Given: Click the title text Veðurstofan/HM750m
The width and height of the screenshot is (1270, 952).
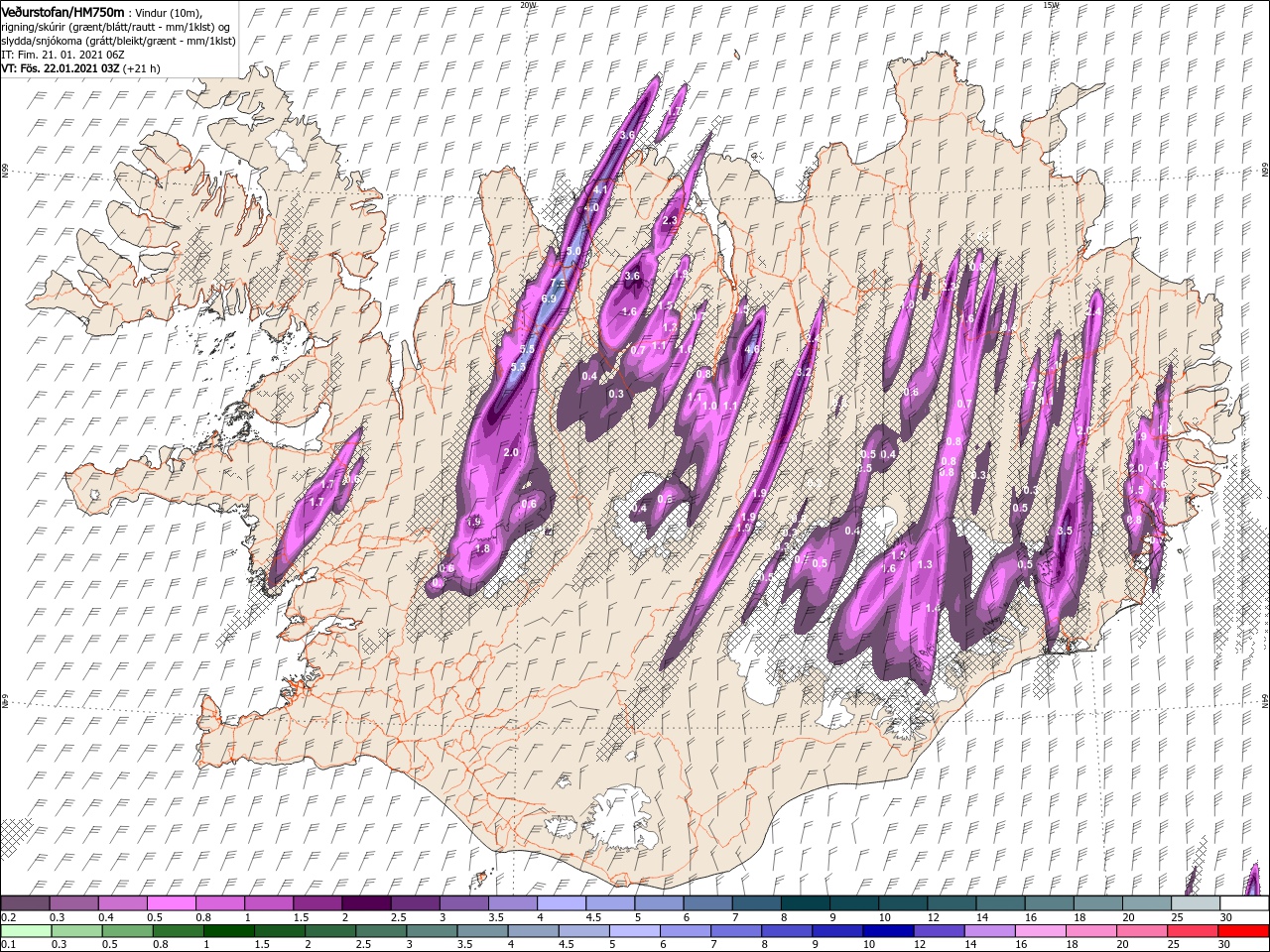Looking at the screenshot, I should coord(63,12).
